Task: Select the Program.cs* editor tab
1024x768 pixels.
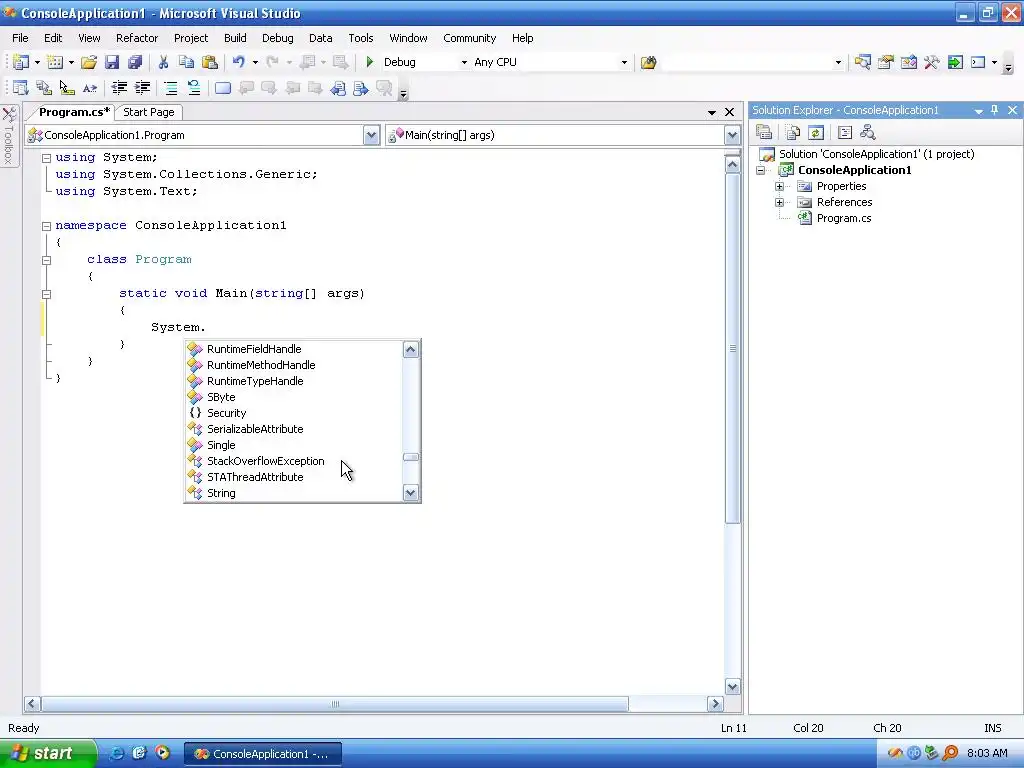Action: [x=74, y=112]
